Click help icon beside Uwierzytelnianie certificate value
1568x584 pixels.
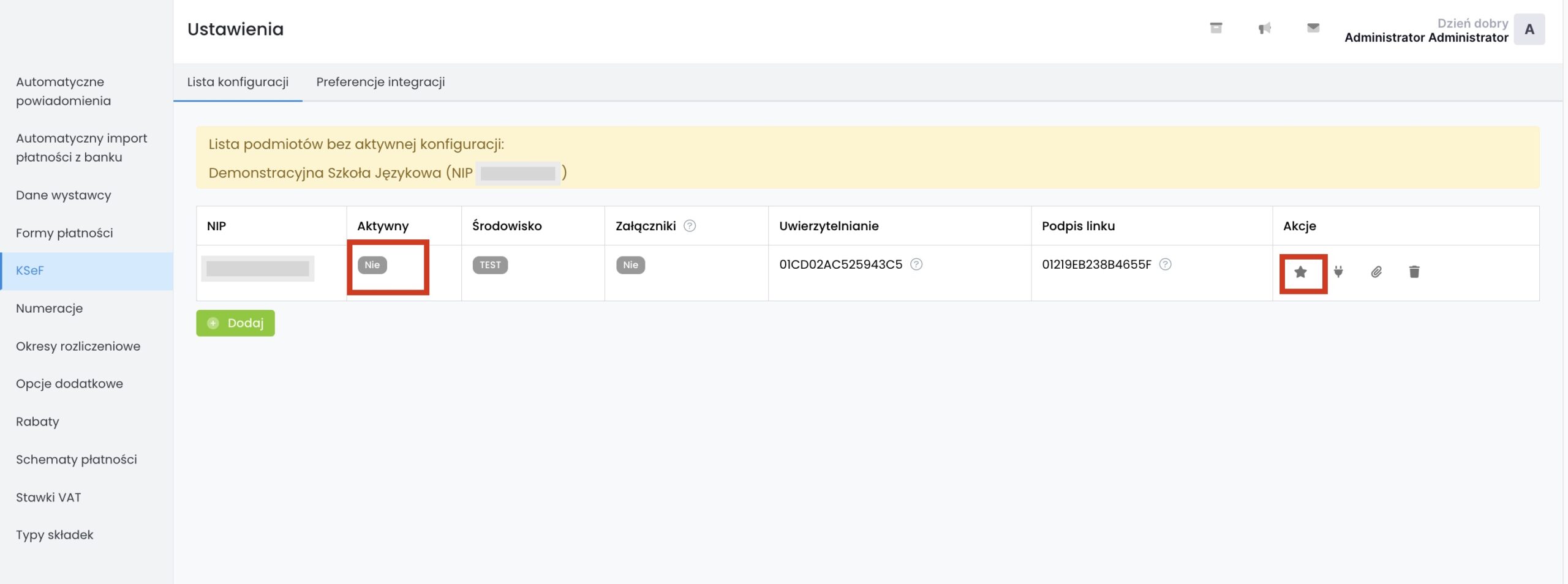coord(916,264)
